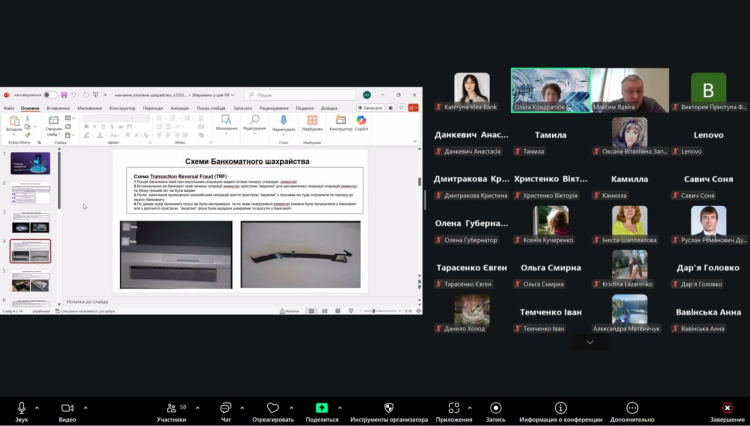Open the Анімація ribbon tab

(179, 108)
